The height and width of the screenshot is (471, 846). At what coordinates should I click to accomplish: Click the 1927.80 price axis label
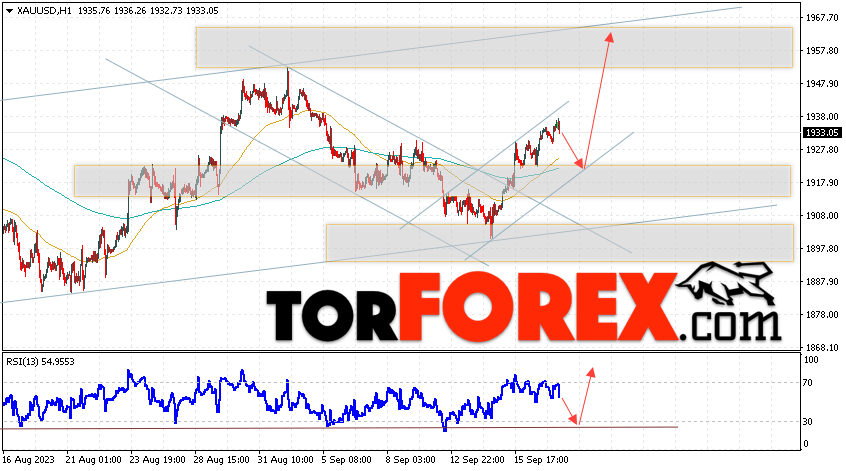click(822, 149)
